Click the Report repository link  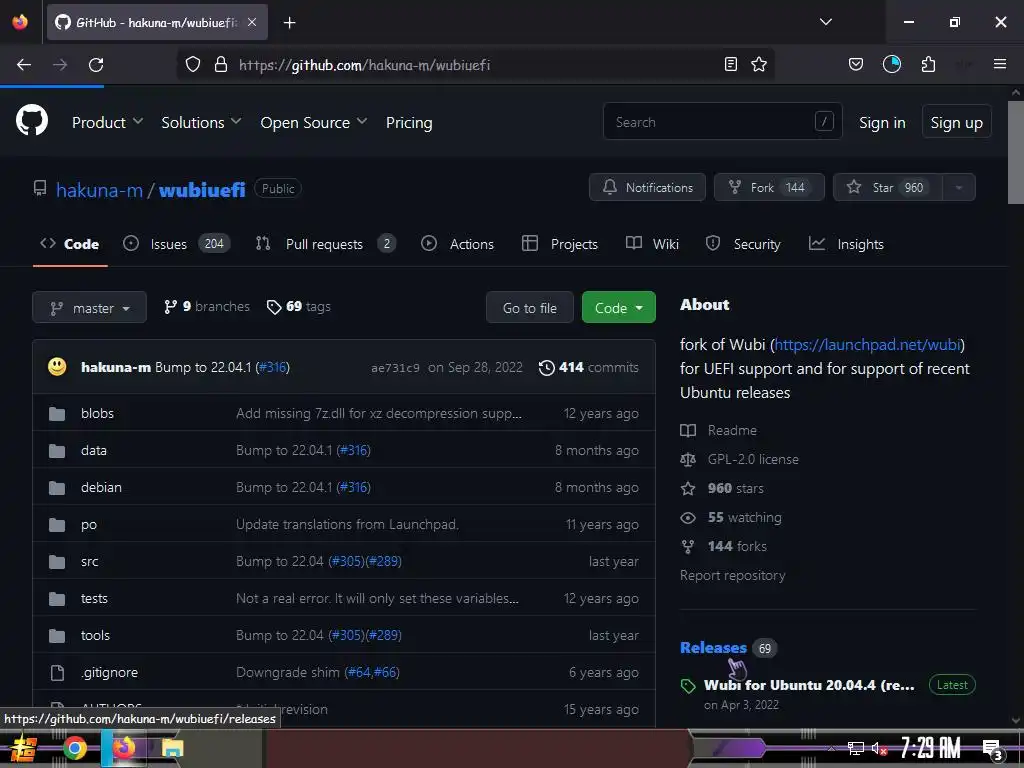click(732, 575)
